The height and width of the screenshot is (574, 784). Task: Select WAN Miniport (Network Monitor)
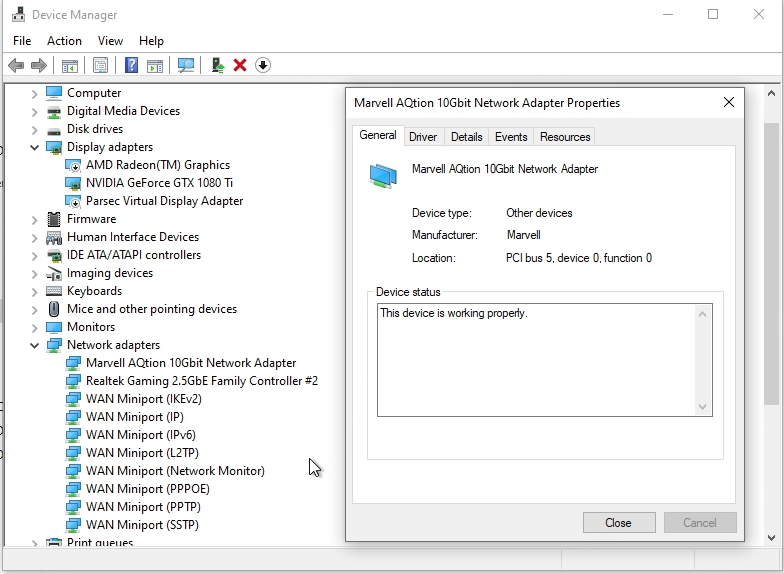[x=176, y=471]
